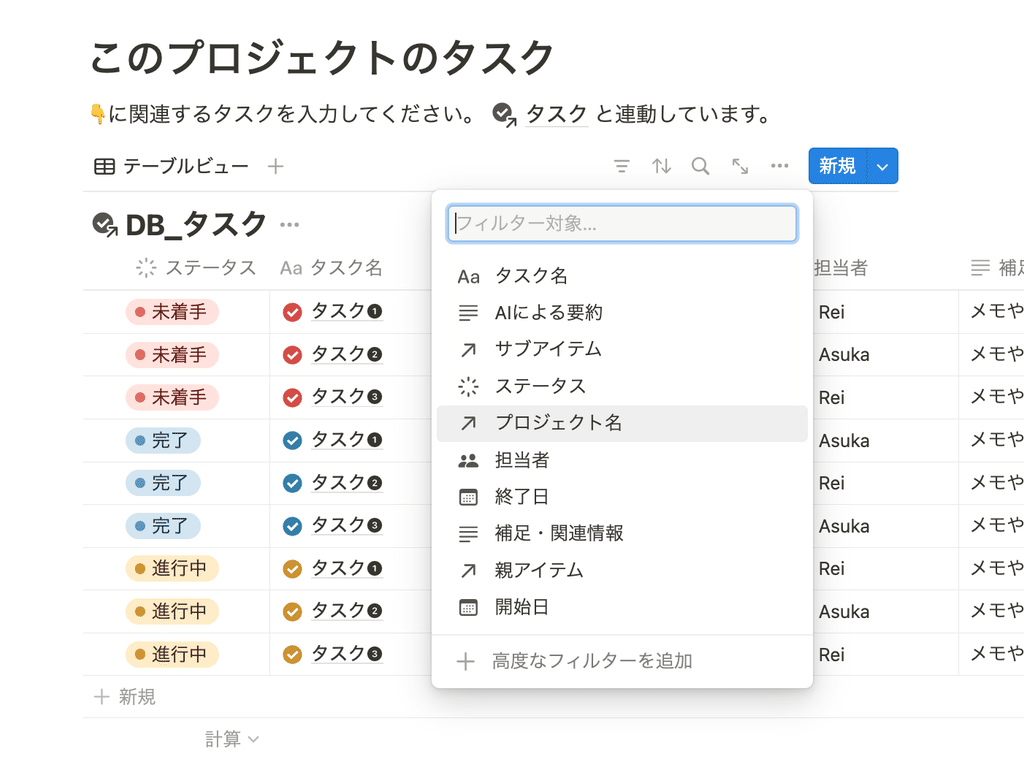
Task: Click the table view icon beside テーブルビュー
Action: point(104,167)
